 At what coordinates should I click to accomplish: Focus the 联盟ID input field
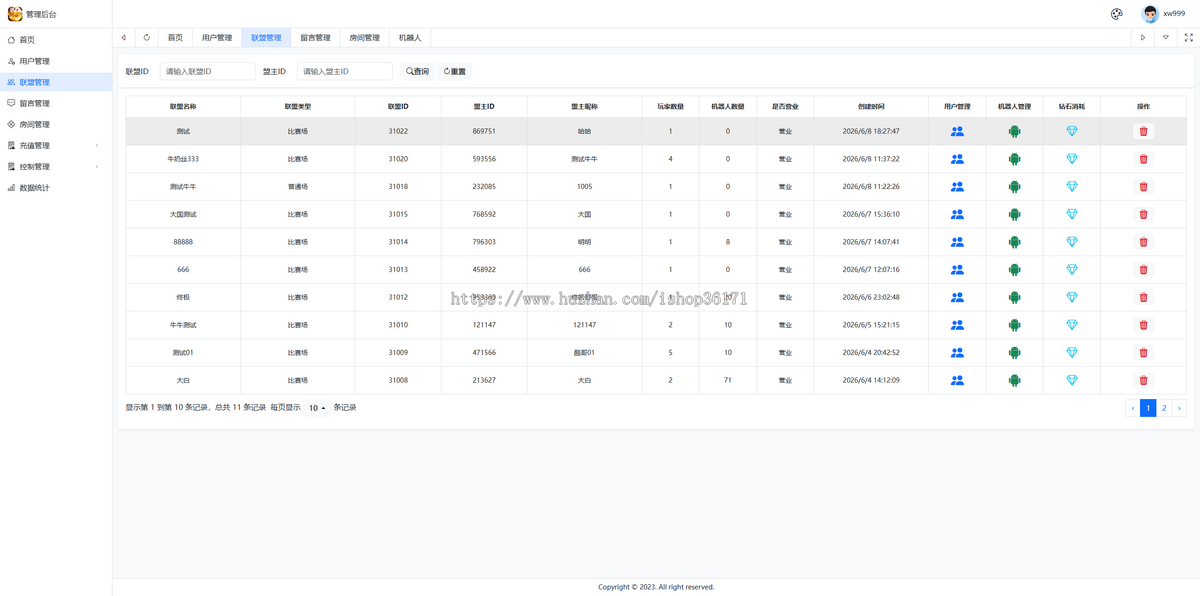[207, 72]
